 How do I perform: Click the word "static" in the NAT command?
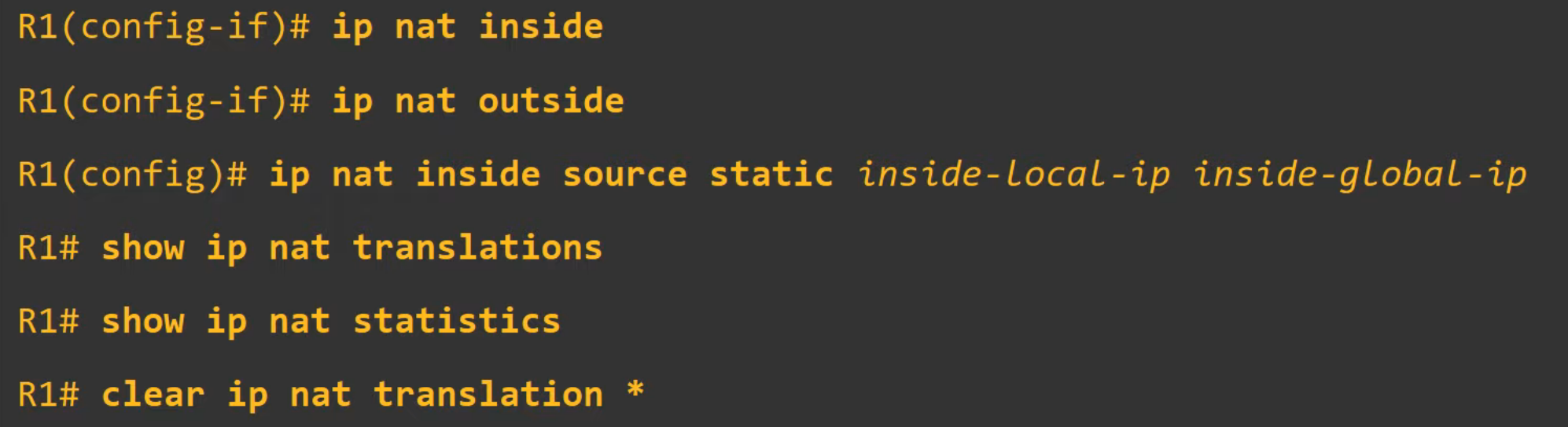point(771,175)
